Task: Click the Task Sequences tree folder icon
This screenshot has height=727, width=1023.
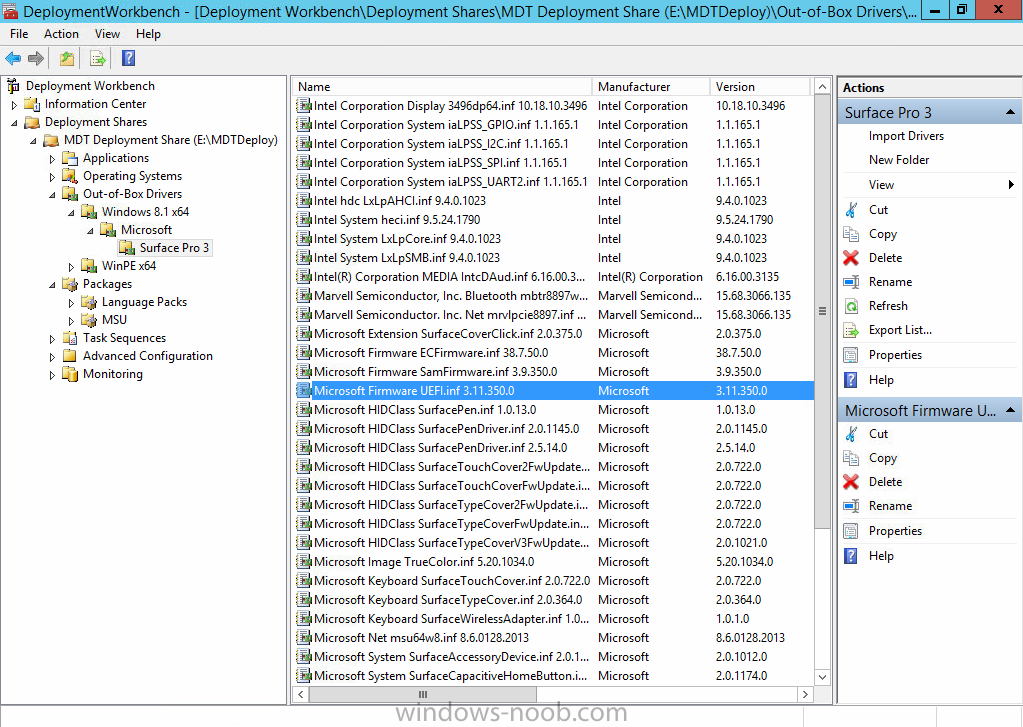Action: [x=70, y=338]
